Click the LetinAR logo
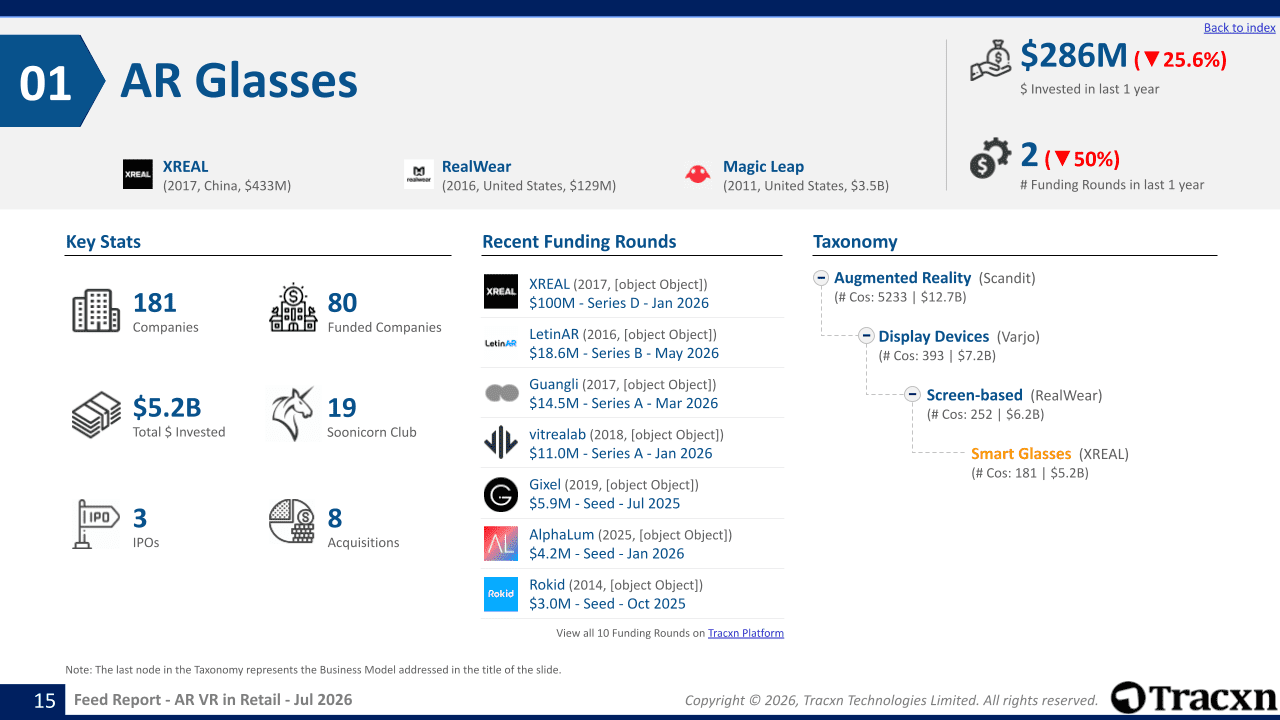 [501, 342]
